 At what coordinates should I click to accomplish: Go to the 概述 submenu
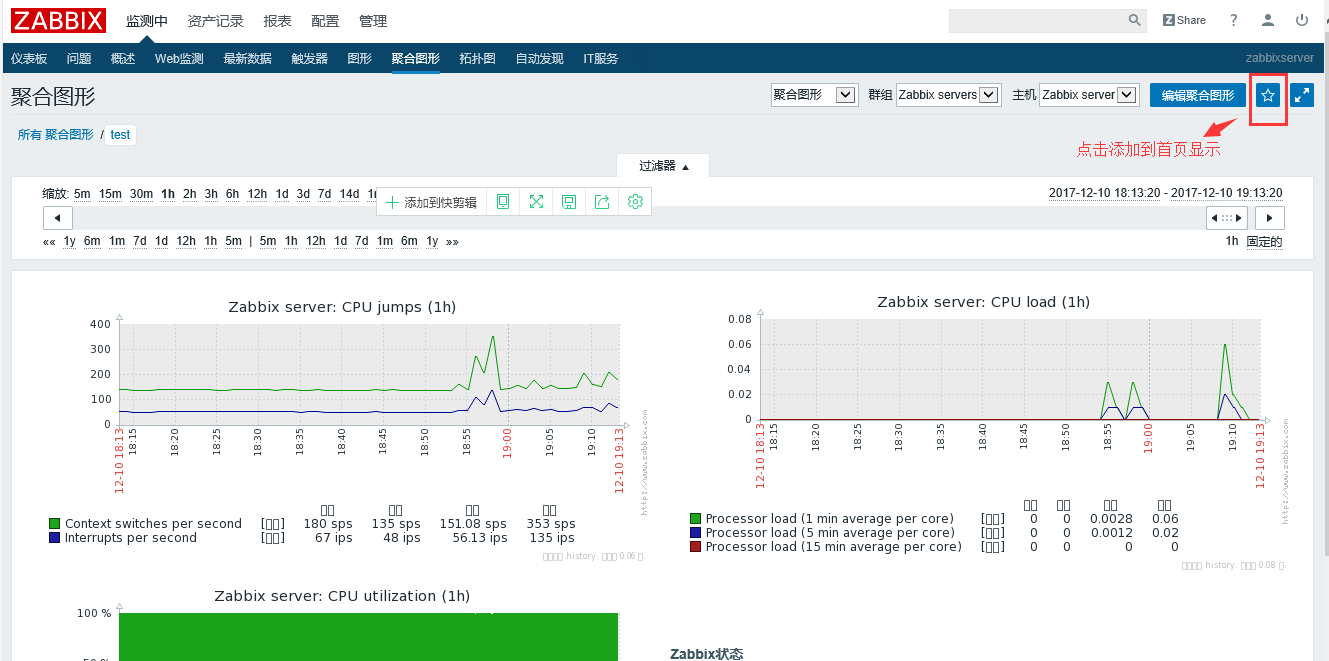pos(123,59)
